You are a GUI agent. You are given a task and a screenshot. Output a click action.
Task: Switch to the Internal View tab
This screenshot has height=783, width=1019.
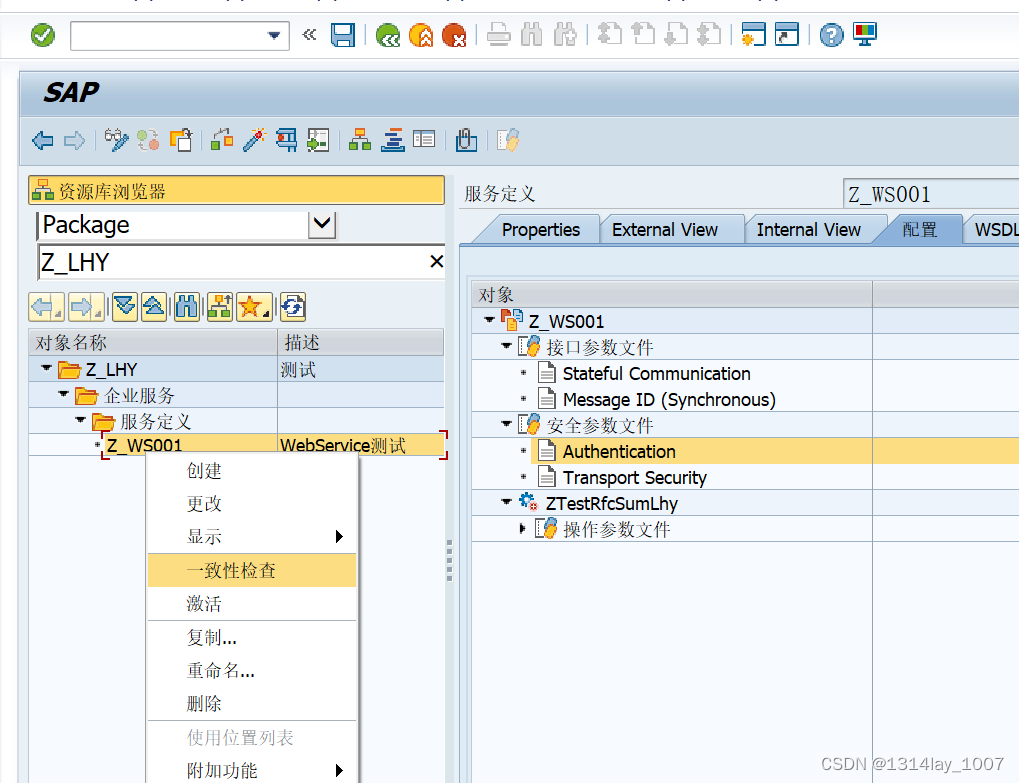[x=808, y=230]
